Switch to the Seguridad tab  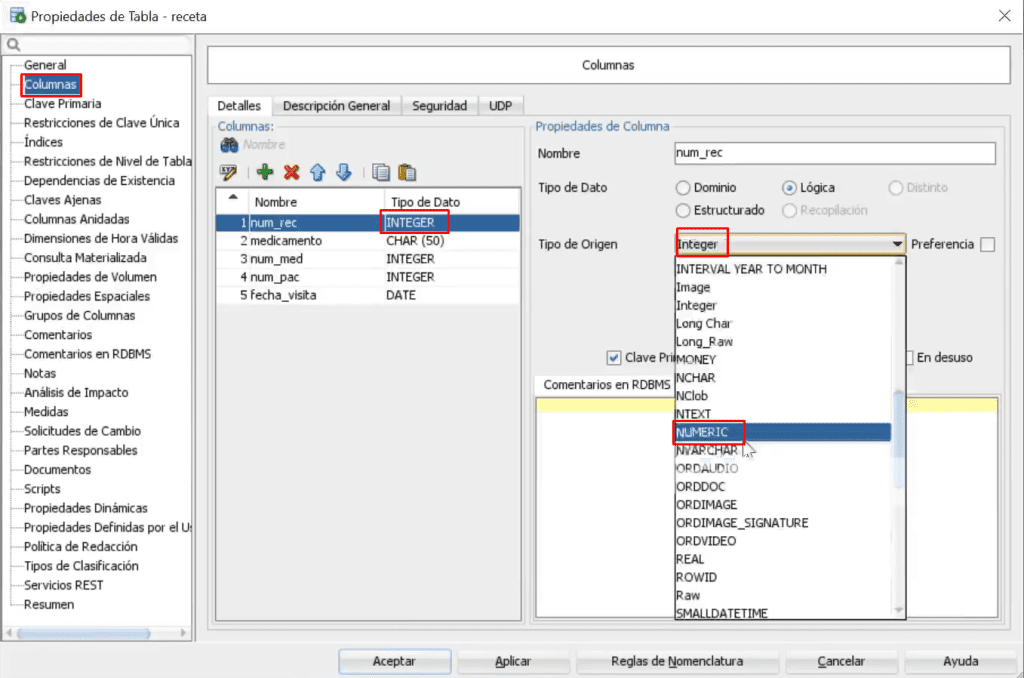pyautogui.click(x=440, y=106)
